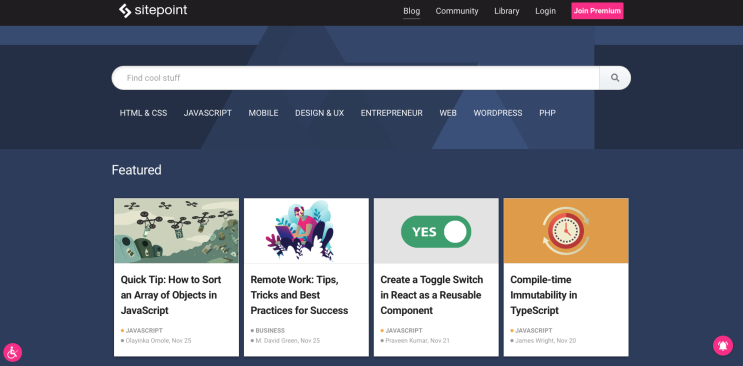Open the accessibility widget icon

click(x=12, y=352)
